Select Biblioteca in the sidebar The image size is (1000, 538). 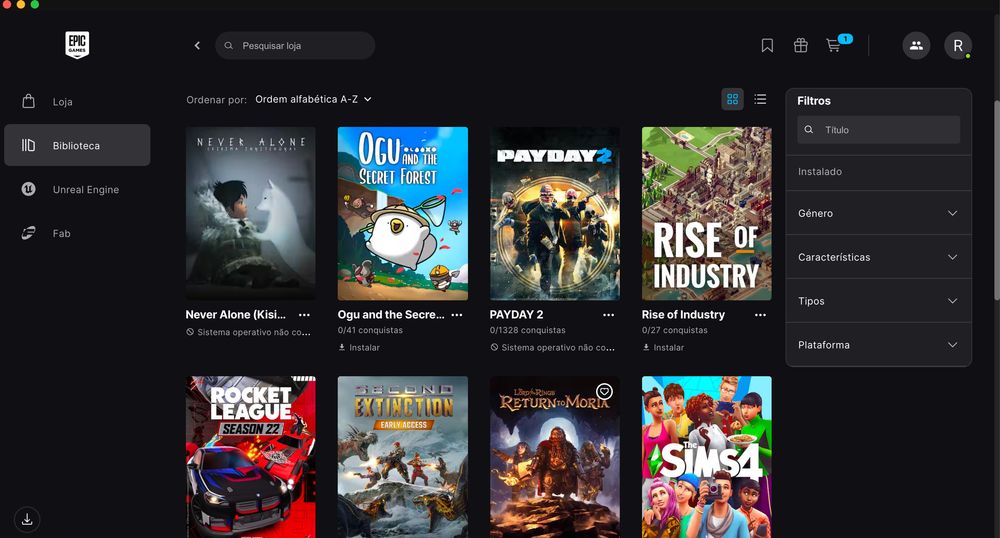click(77, 145)
